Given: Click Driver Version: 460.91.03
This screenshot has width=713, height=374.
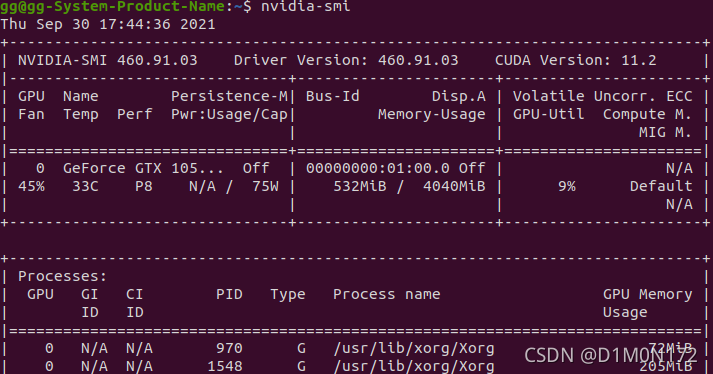Looking at the screenshot, I should [x=346, y=60].
